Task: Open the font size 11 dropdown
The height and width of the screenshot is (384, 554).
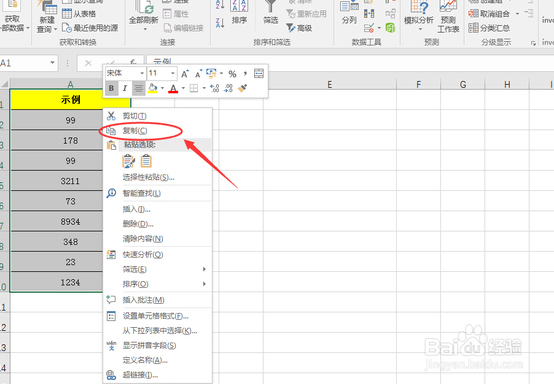Action: [172, 73]
